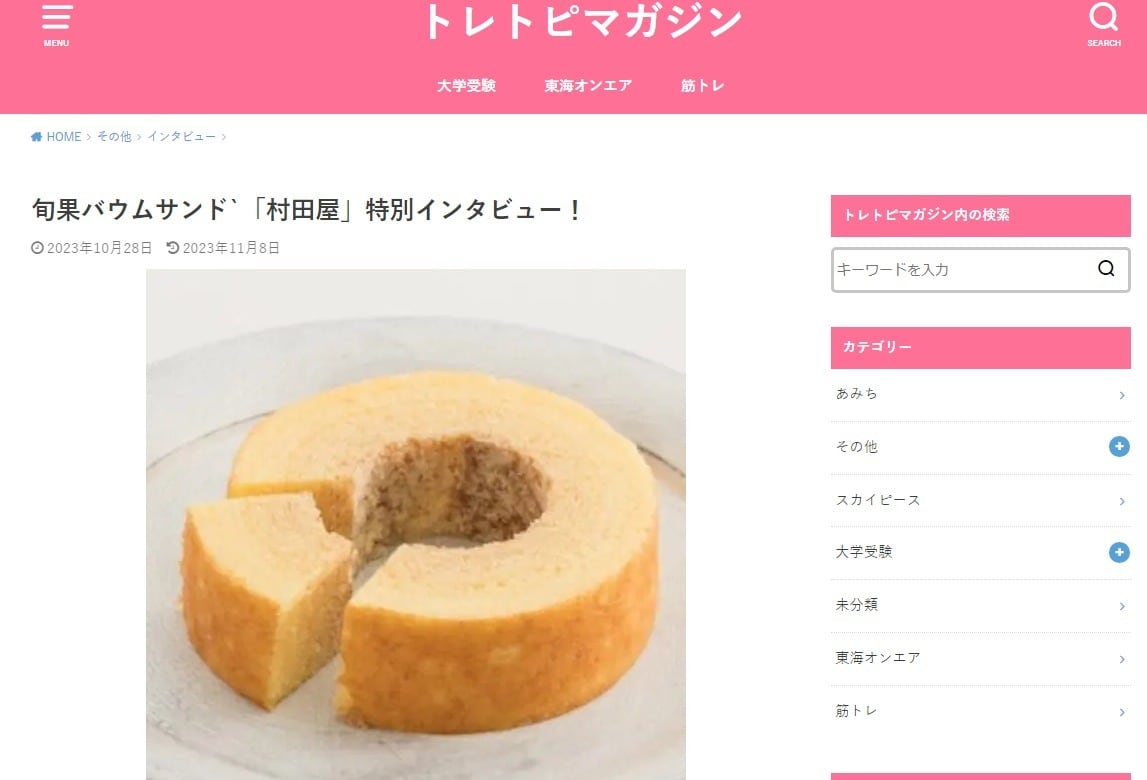
Task: Click the article title 旬果バウムサンド
Action: [x=307, y=210]
